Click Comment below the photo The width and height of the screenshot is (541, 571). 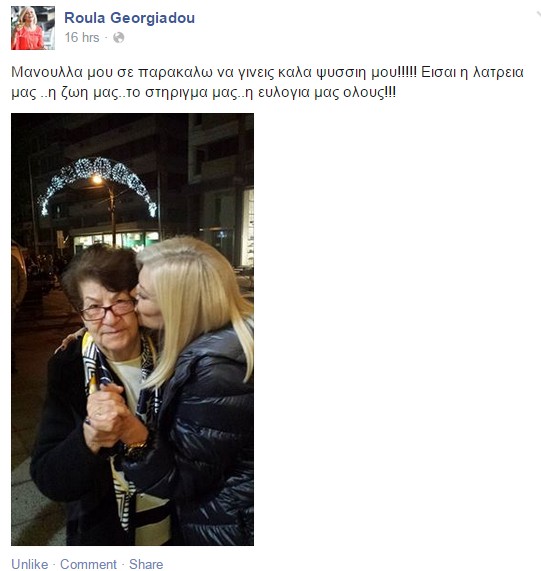88,564
